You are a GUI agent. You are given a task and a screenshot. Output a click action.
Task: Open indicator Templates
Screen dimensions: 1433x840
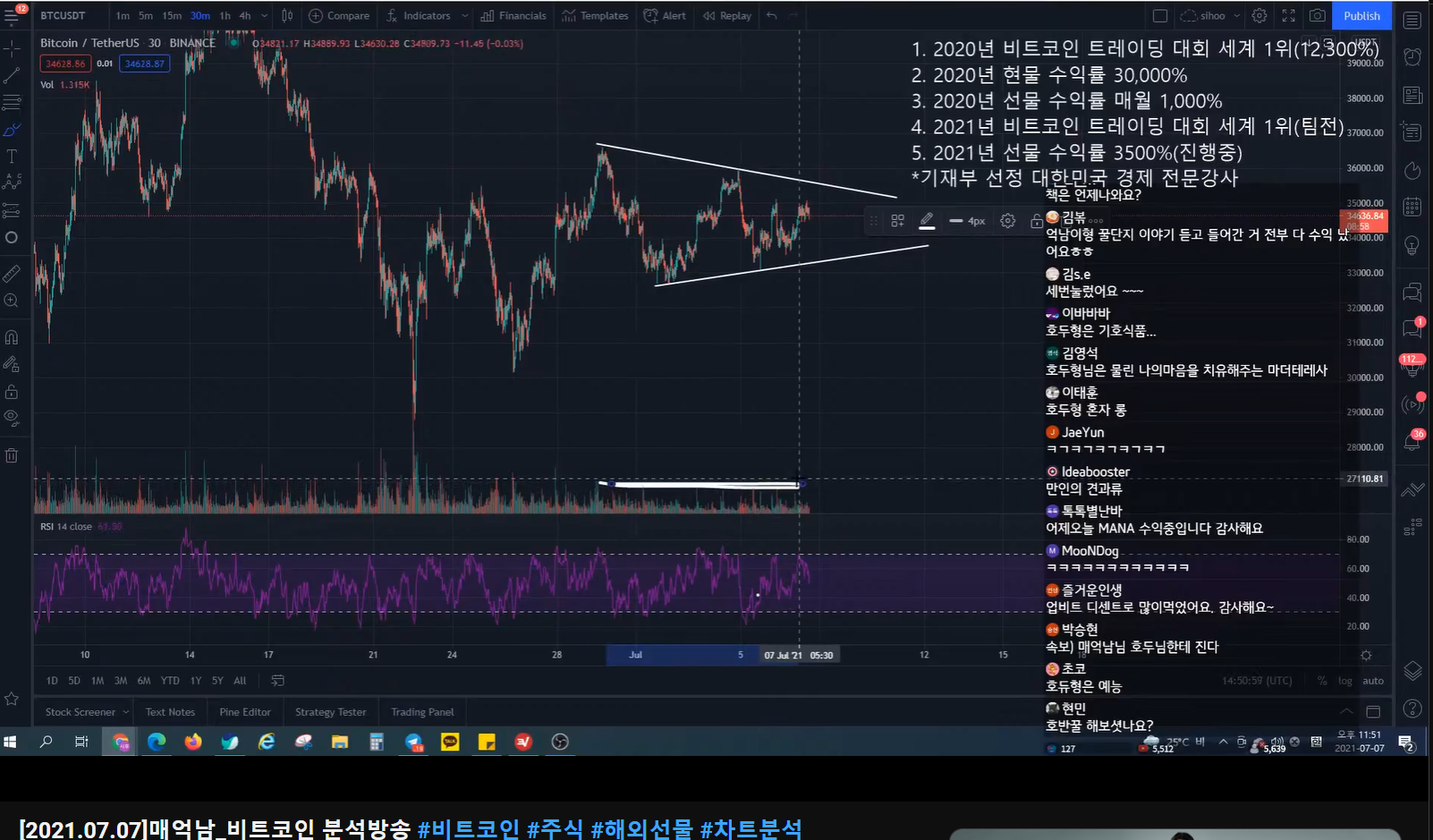click(595, 15)
